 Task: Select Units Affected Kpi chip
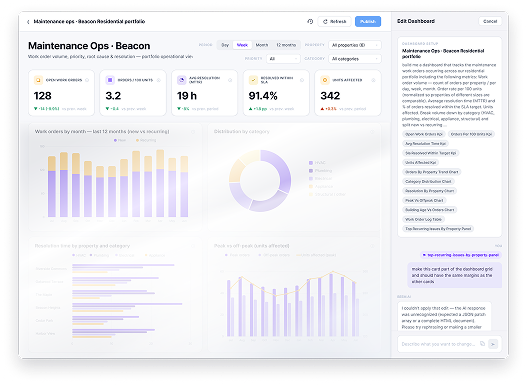(x=420, y=163)
